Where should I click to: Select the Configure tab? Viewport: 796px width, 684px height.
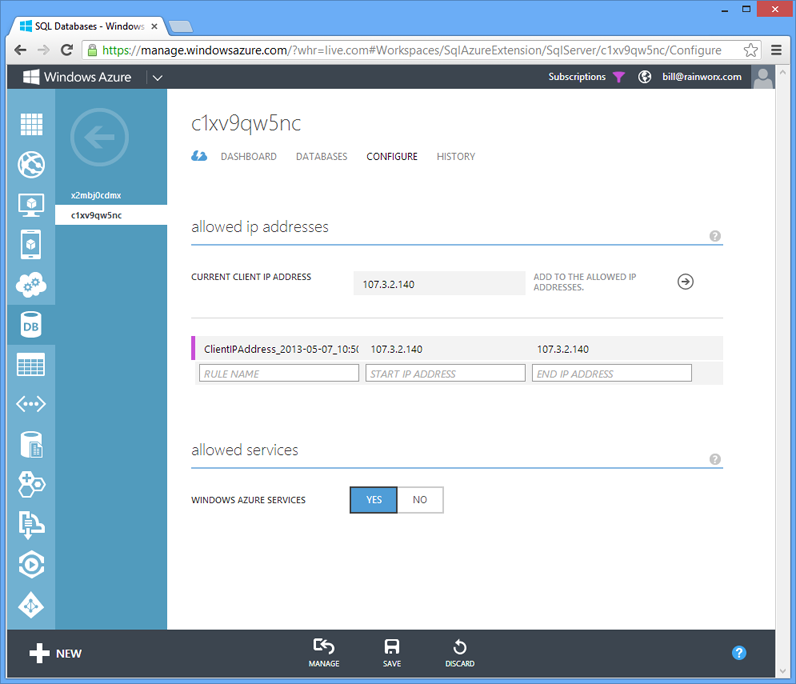pyautogui.click(x=392, y=156)
